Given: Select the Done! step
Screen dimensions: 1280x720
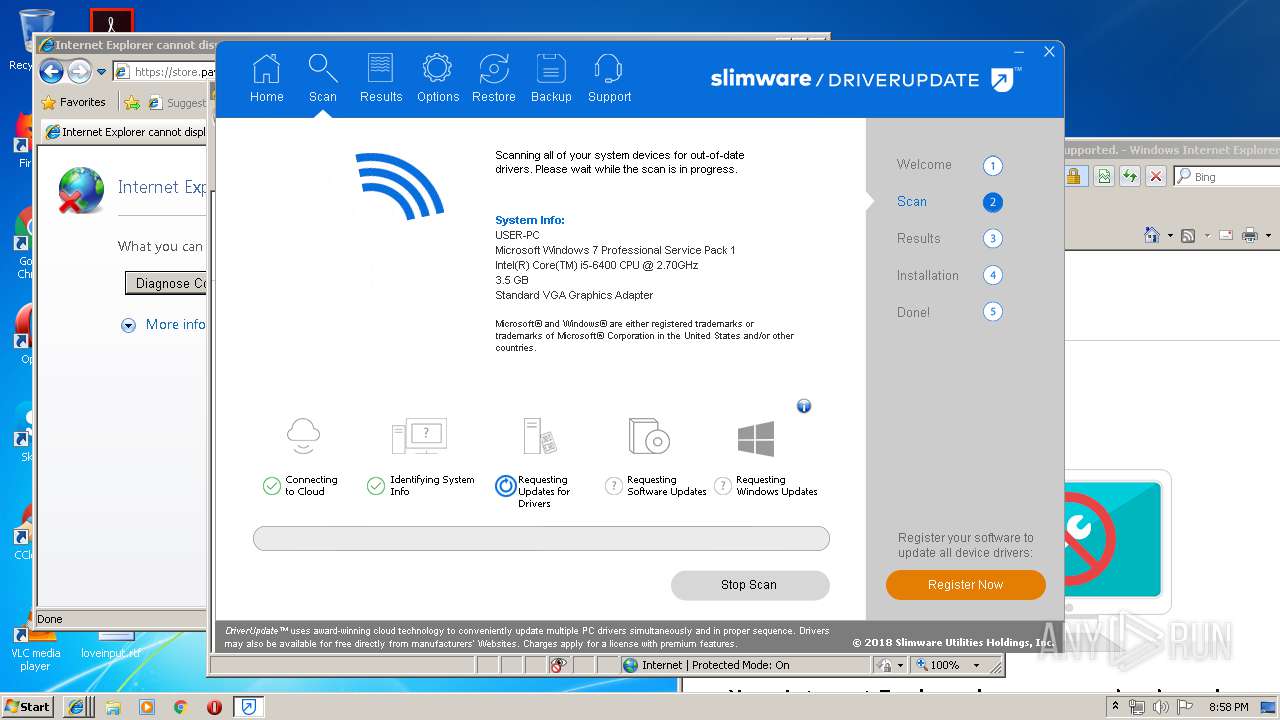Looking at the screenshot, I should [x=913, y=313].
